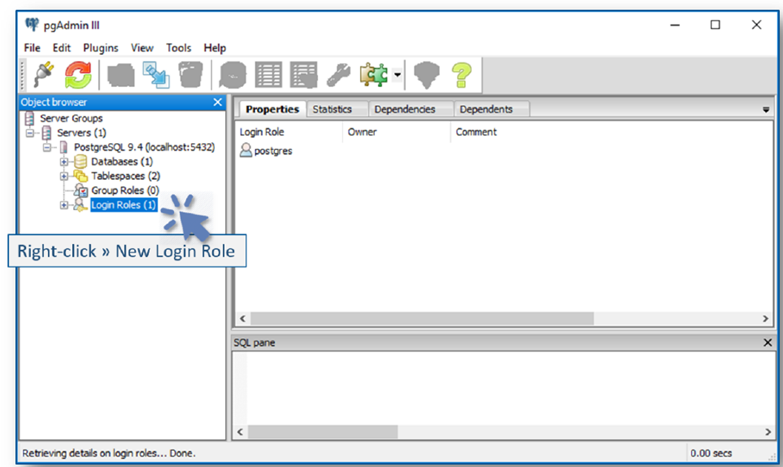Click the Drop object trash icon

point(190,75)
